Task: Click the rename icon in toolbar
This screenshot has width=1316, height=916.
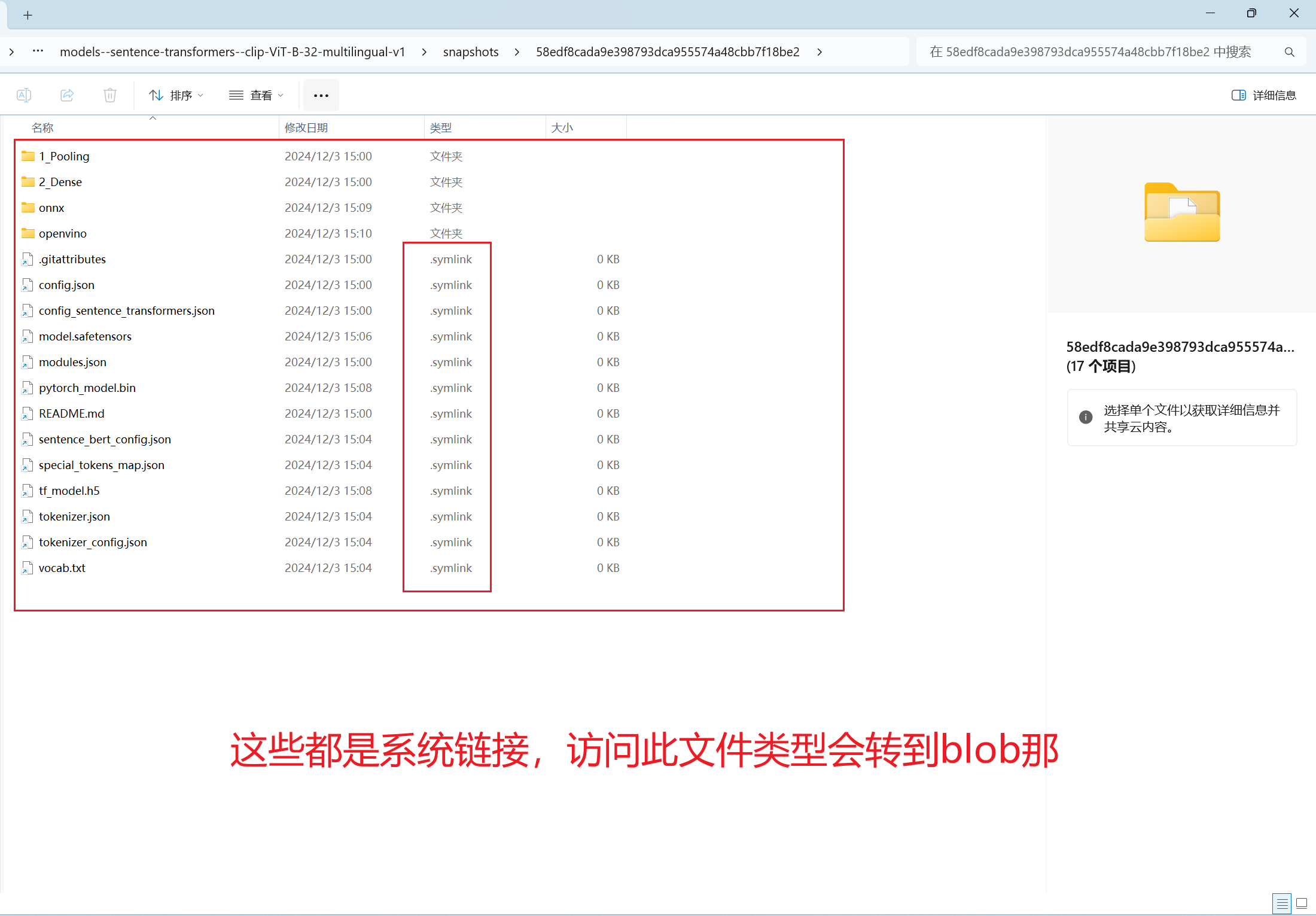Action: [24, 95]
